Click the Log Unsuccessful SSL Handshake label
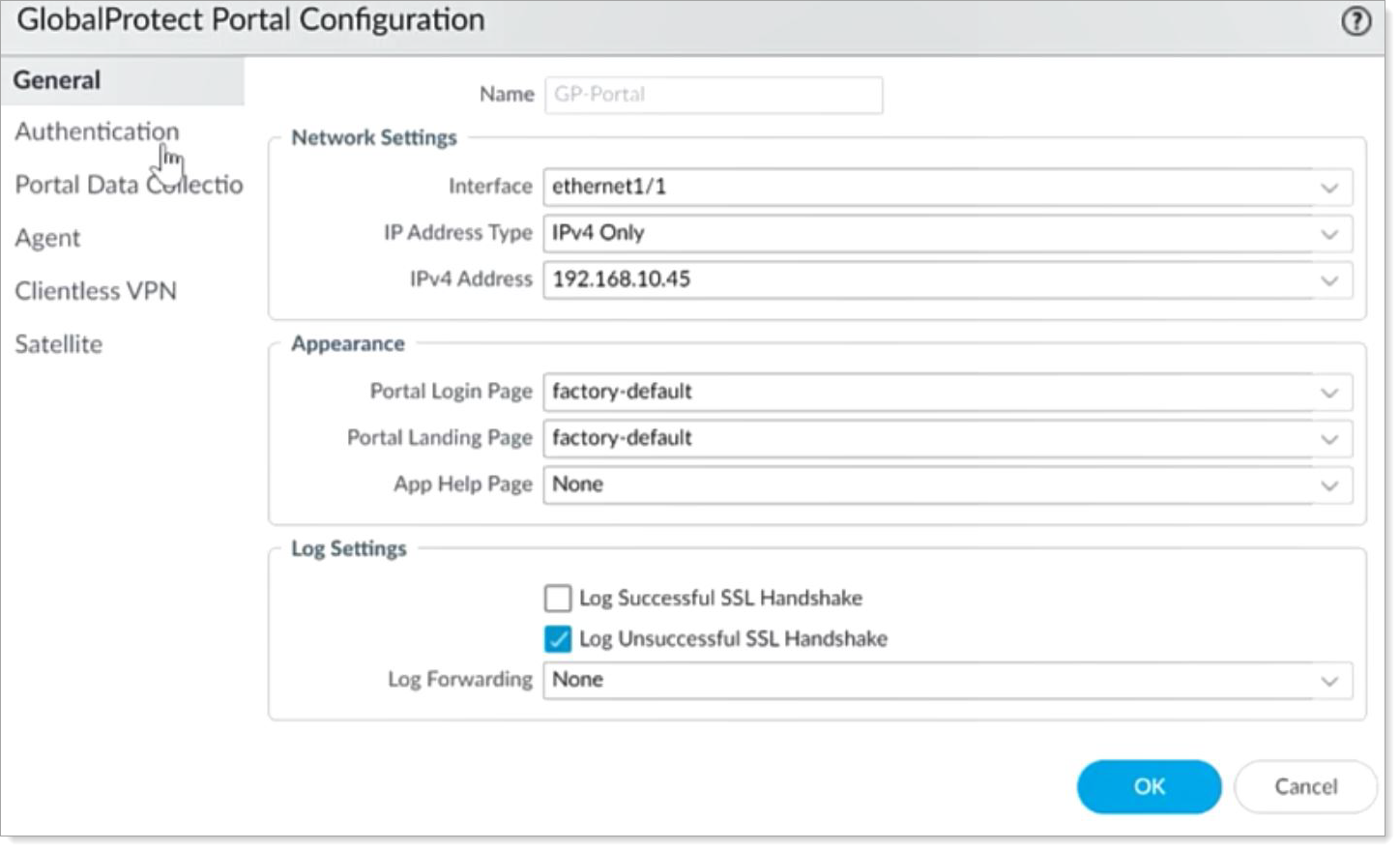1400x851 pixels. point(733,639)
